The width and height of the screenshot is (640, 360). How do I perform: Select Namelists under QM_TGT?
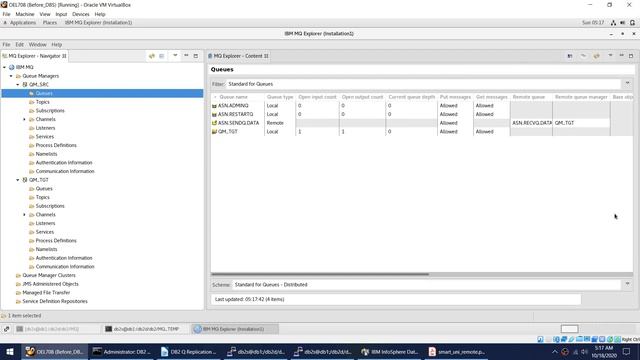(46, 249)
